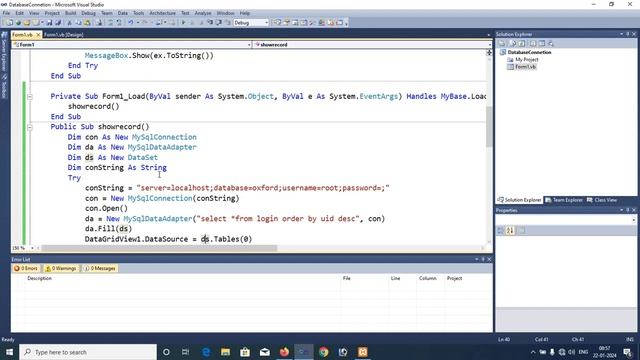This screenshot has width=640, height=360.
Task: Switch to Class View tab
Action: point(602,200)
